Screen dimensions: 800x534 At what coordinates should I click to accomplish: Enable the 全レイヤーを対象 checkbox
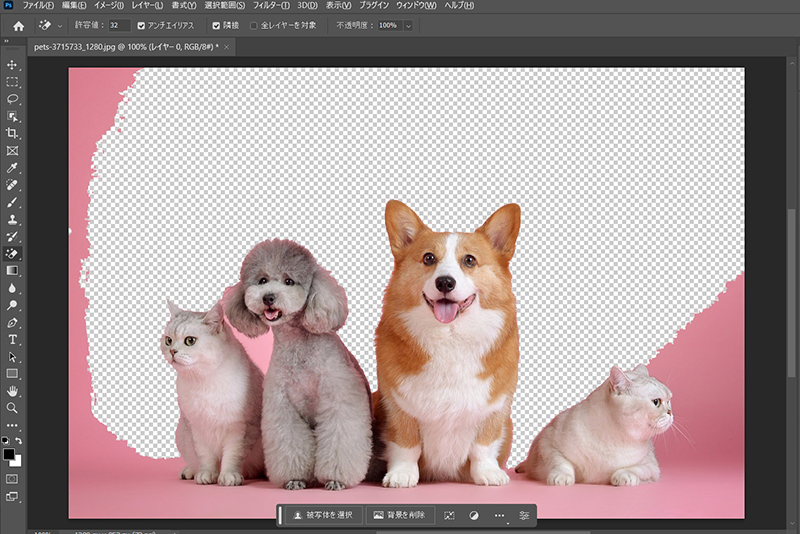coord(254,26)
